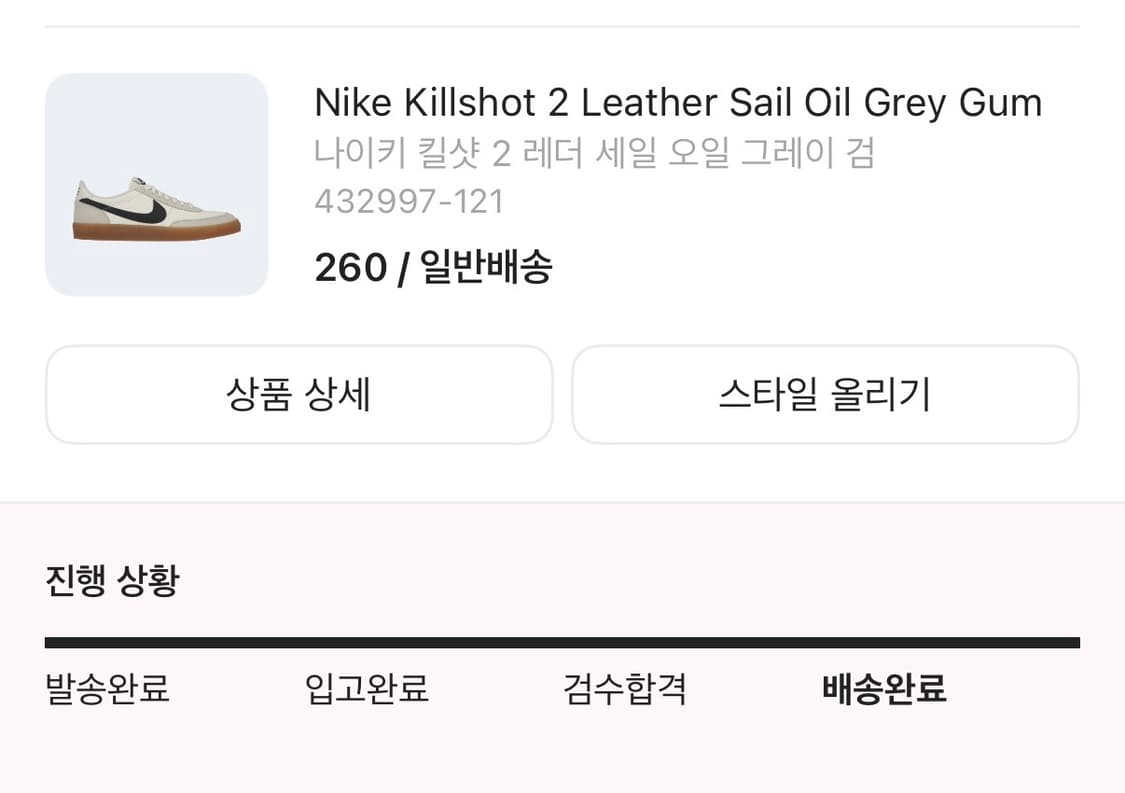This screenshot has height=793, width=1125.
Task: Click the gum sole of the shoe image
Action: 156,231
